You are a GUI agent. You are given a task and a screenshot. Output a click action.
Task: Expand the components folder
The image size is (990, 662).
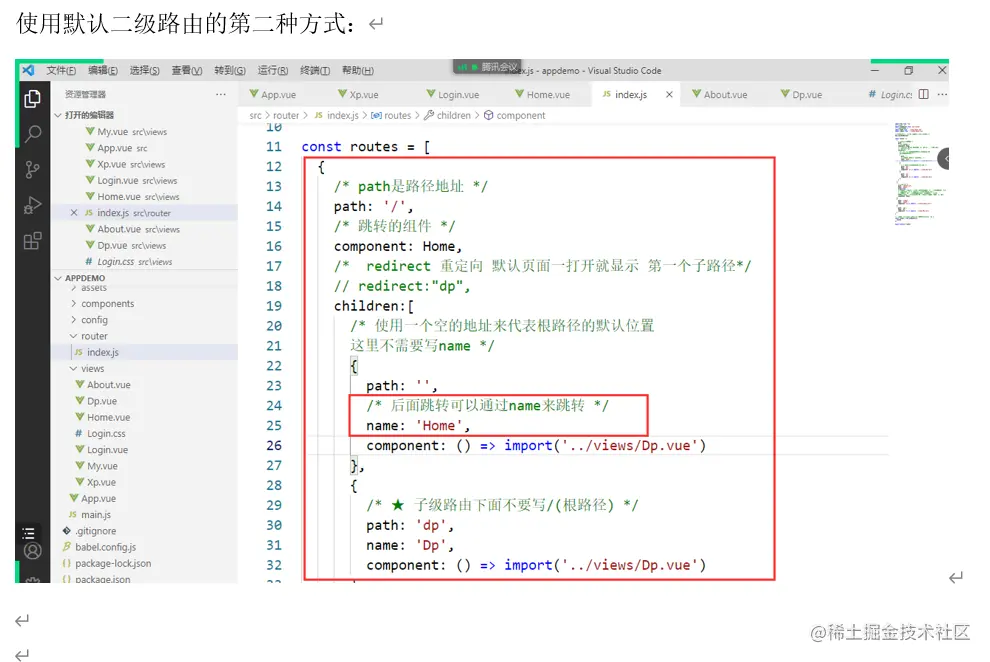pos(107,304)
